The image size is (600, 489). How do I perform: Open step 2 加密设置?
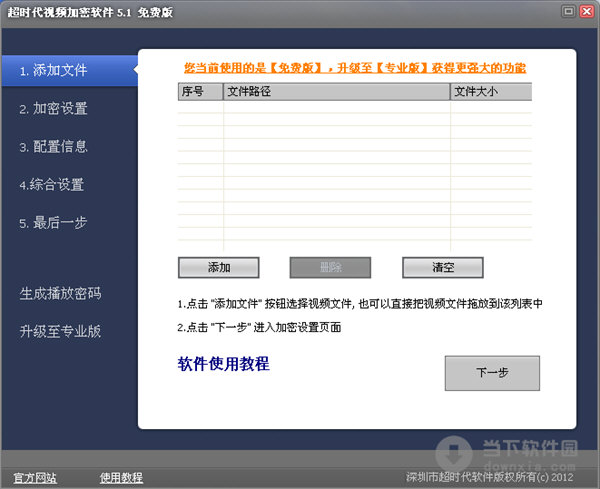54,109
